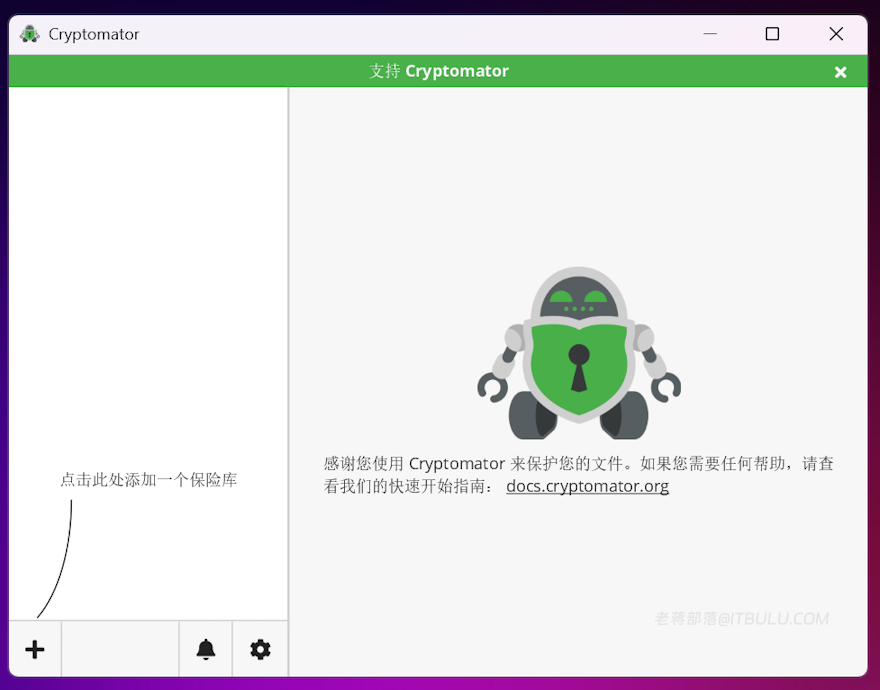Click the 感谢您使用 Cryptomator welcome text
Screen dimensions: 880x690
(579, 474)
